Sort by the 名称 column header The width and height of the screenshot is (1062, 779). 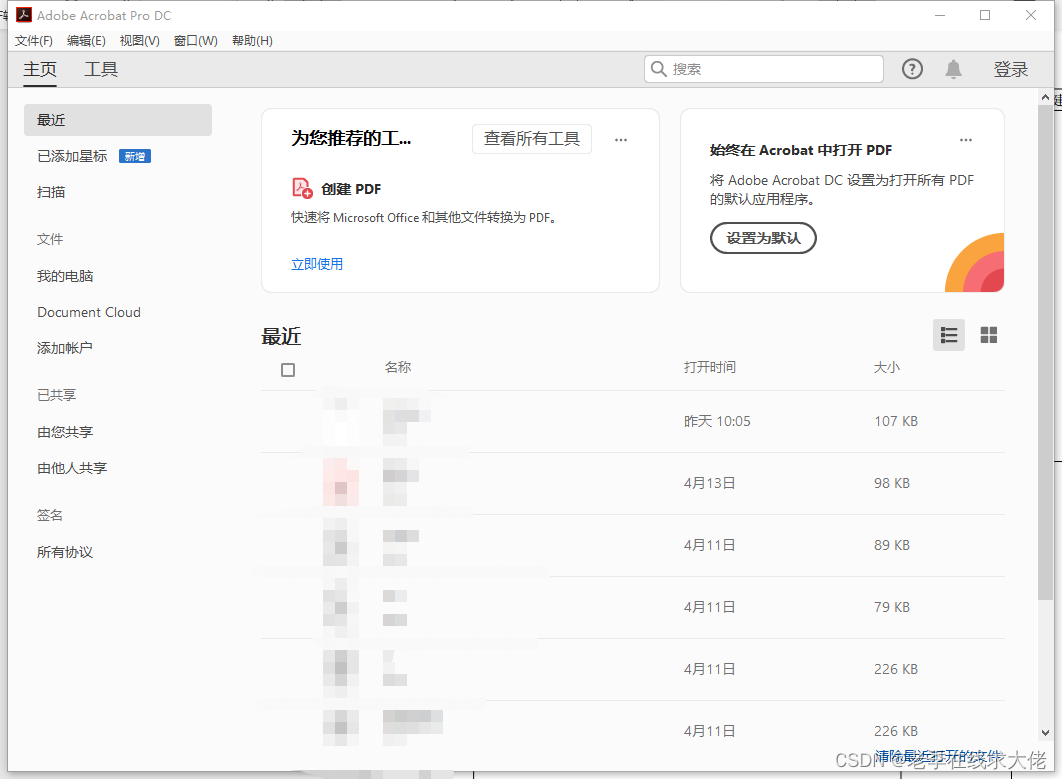pyautogui.click(x=398, y=367)
